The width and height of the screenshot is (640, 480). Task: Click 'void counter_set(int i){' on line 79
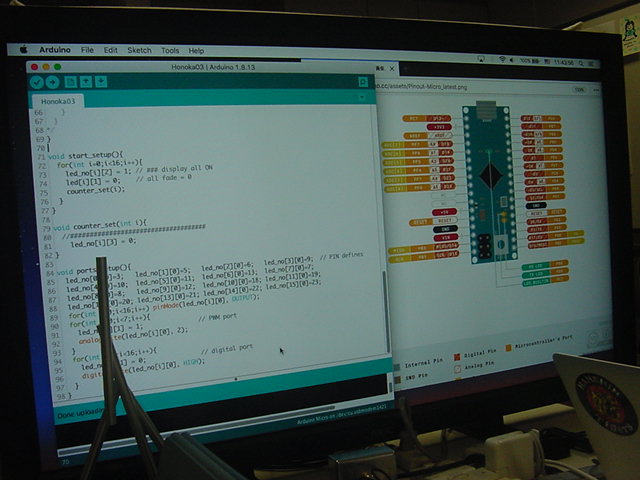pos(100,224)
